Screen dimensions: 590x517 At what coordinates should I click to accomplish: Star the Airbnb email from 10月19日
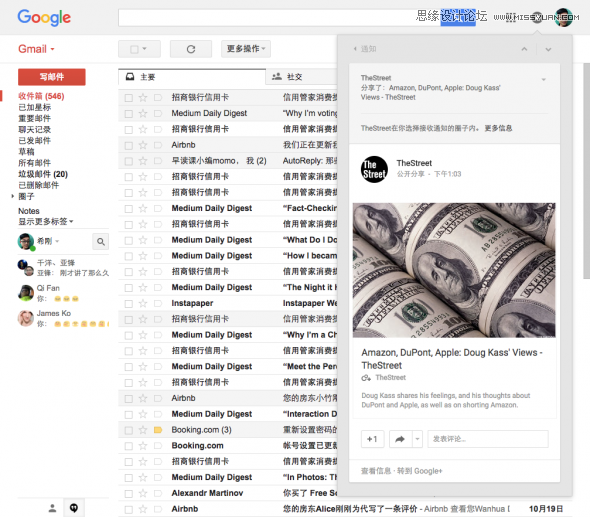click(143, 509)
